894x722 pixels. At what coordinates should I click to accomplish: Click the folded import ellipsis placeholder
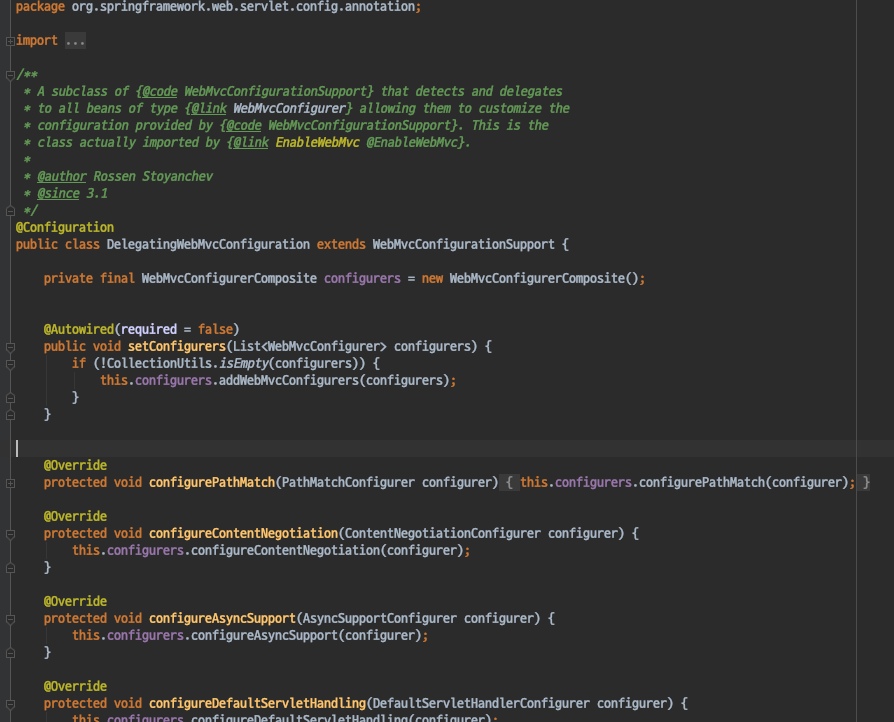click(75, 41)
